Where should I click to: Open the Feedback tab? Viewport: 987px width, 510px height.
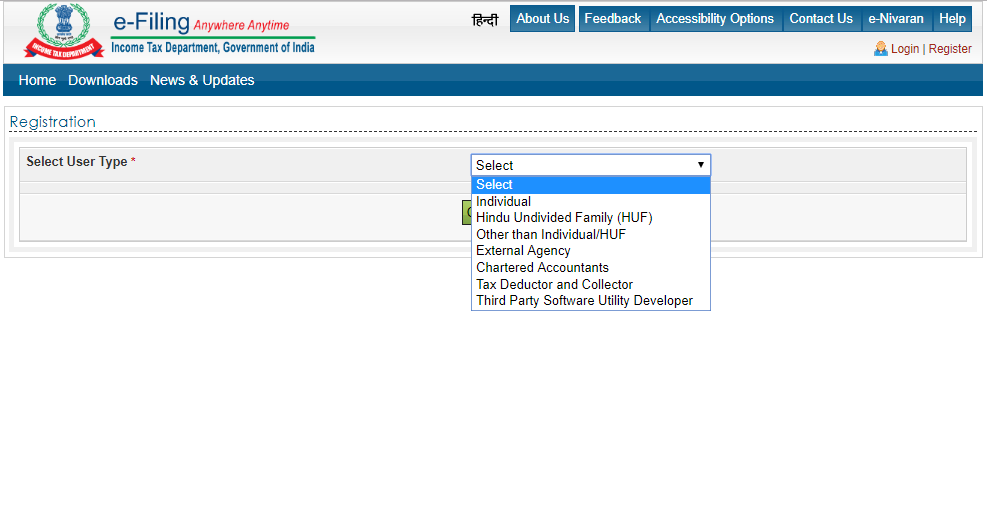pos(613,19)
